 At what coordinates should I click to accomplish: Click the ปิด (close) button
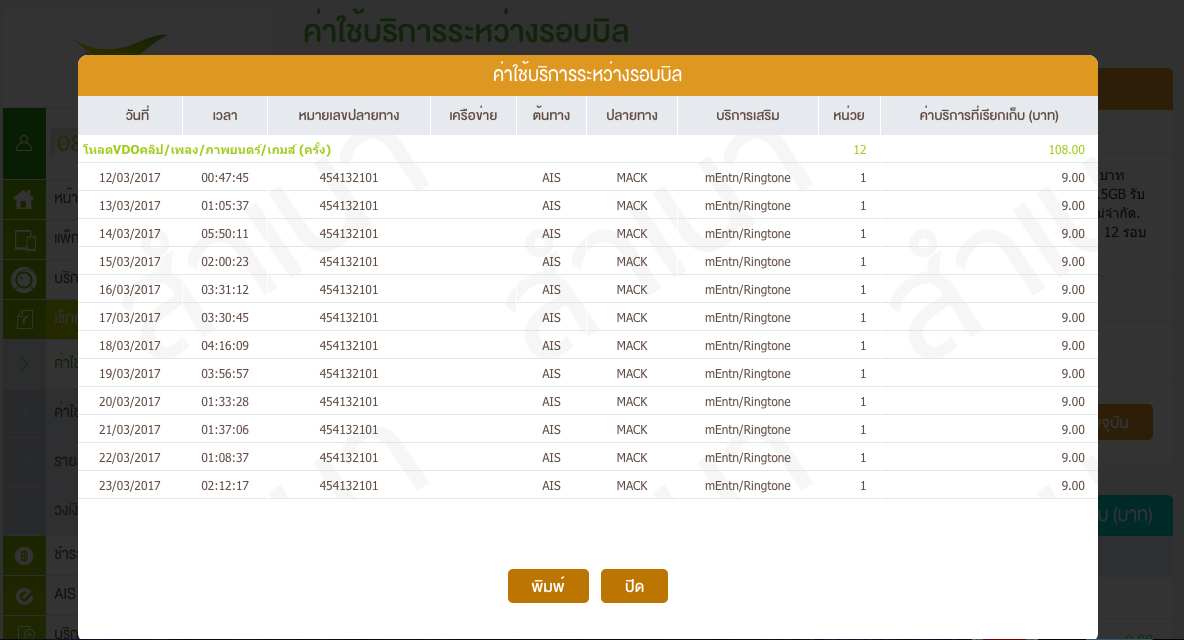pos(634,586)
